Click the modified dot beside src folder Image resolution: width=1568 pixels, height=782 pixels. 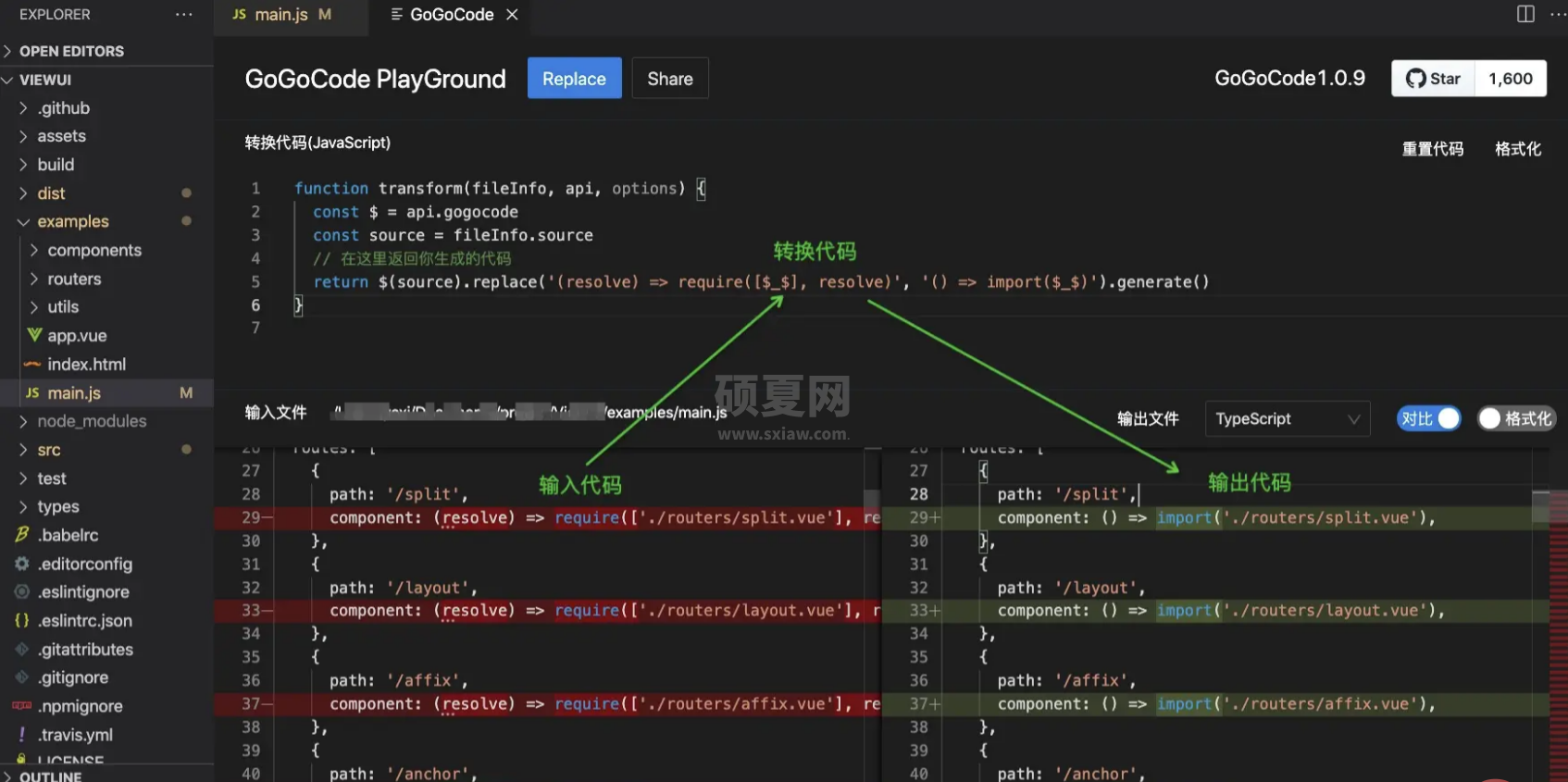[186, 450]
